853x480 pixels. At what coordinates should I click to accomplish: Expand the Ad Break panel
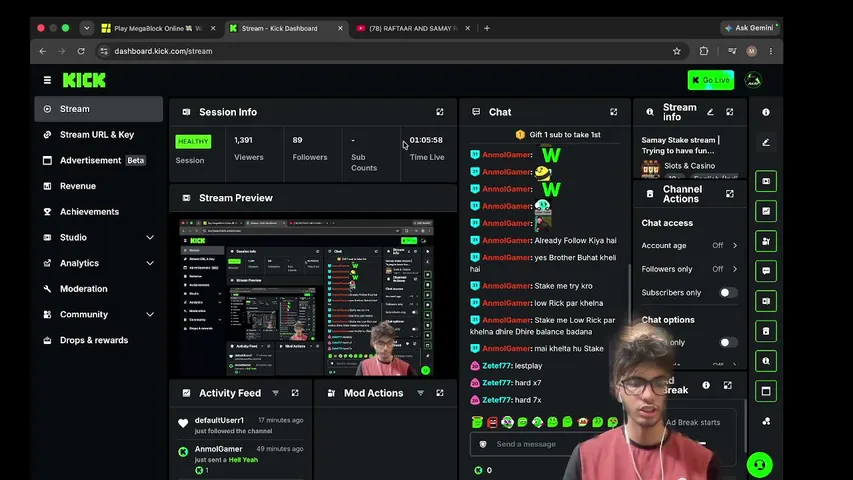[x=727, y=385]
